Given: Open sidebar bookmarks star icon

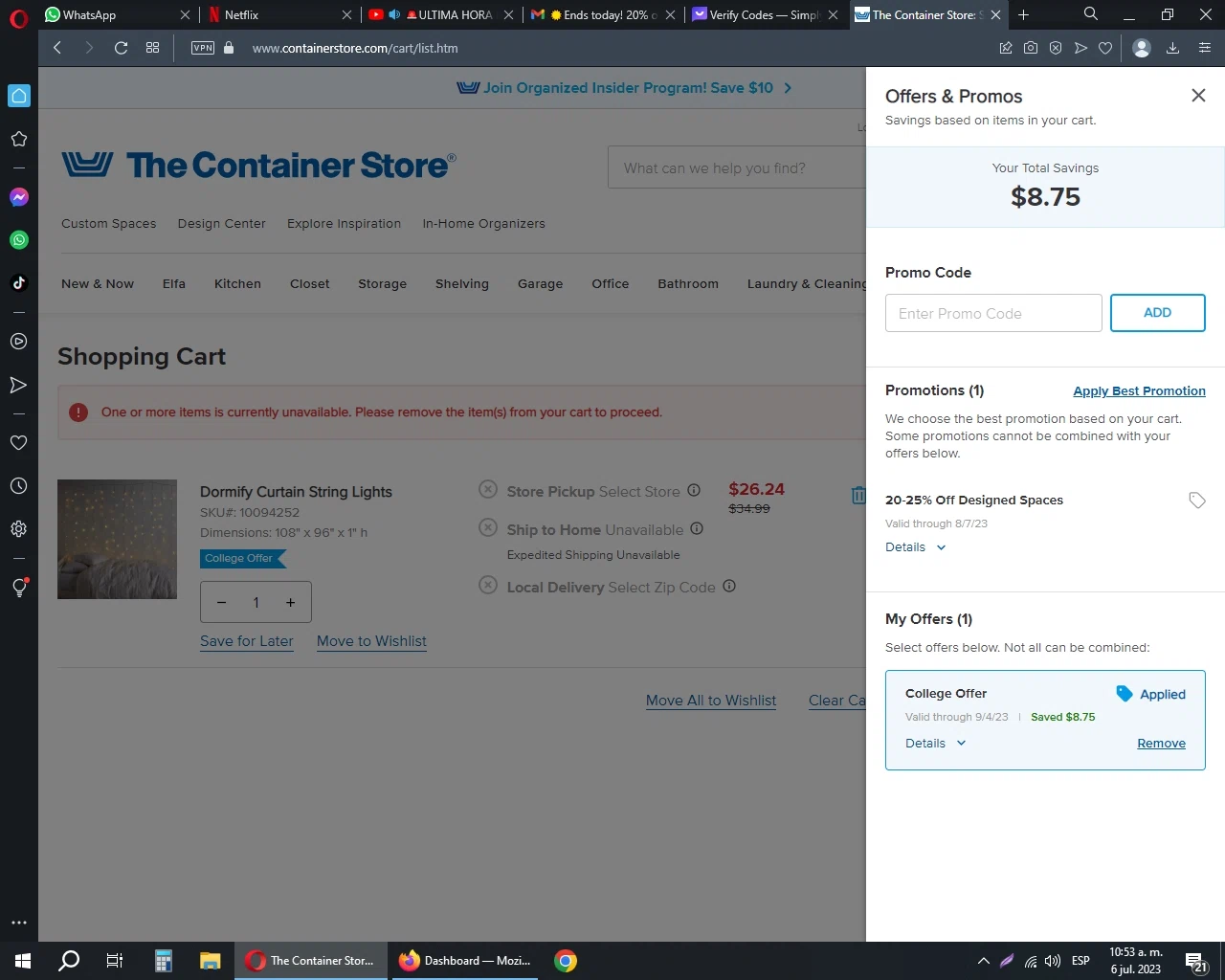Looking at the screenshot, I should click(x=19, y=139).
